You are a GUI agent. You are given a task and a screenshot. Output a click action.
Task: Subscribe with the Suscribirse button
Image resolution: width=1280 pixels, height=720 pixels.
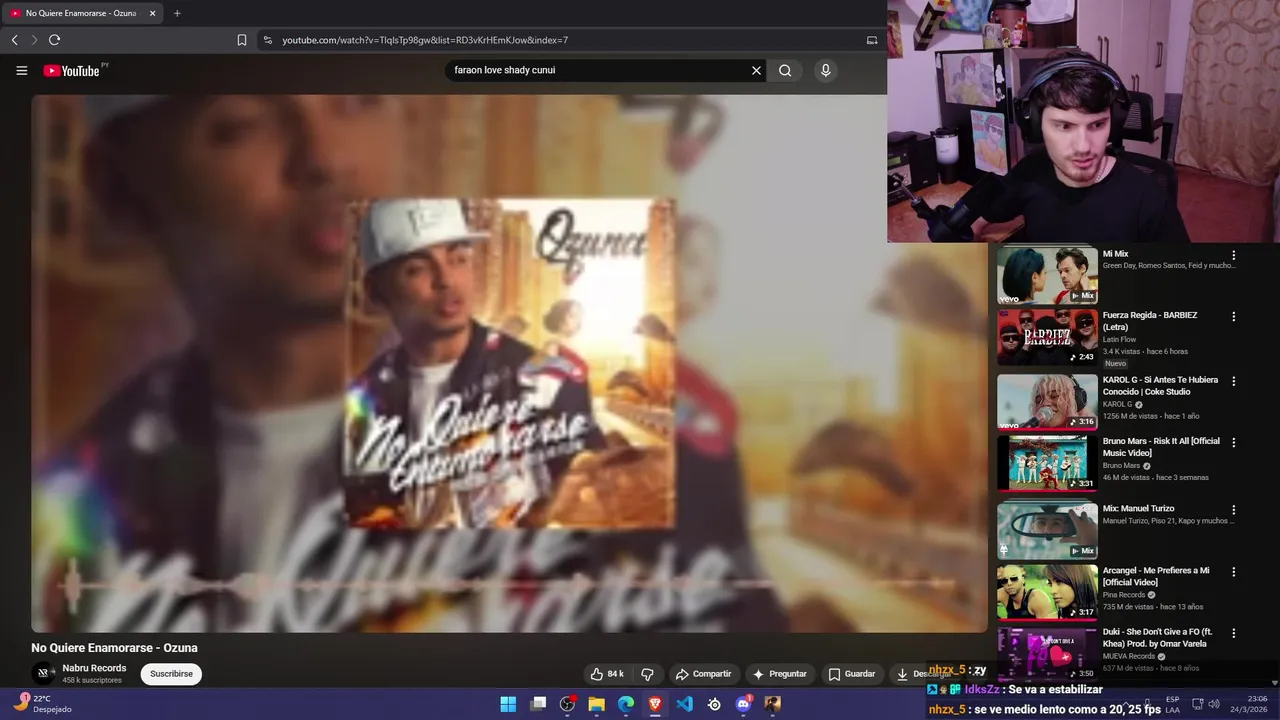(171, 674)
